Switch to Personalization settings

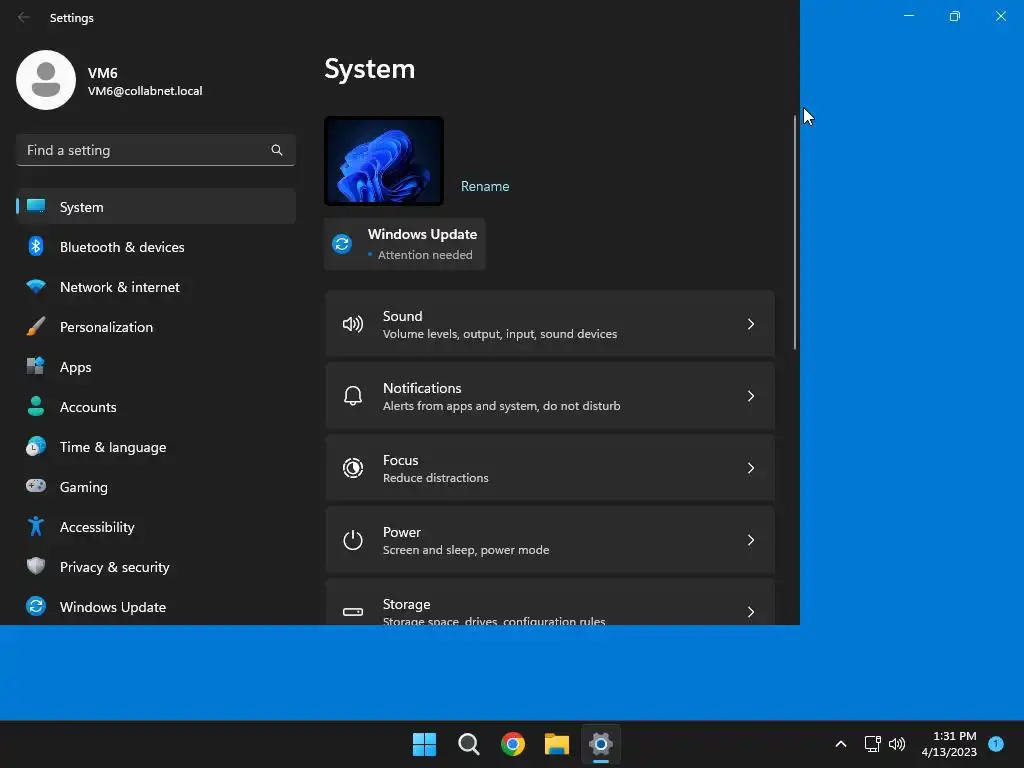(156, 327)
